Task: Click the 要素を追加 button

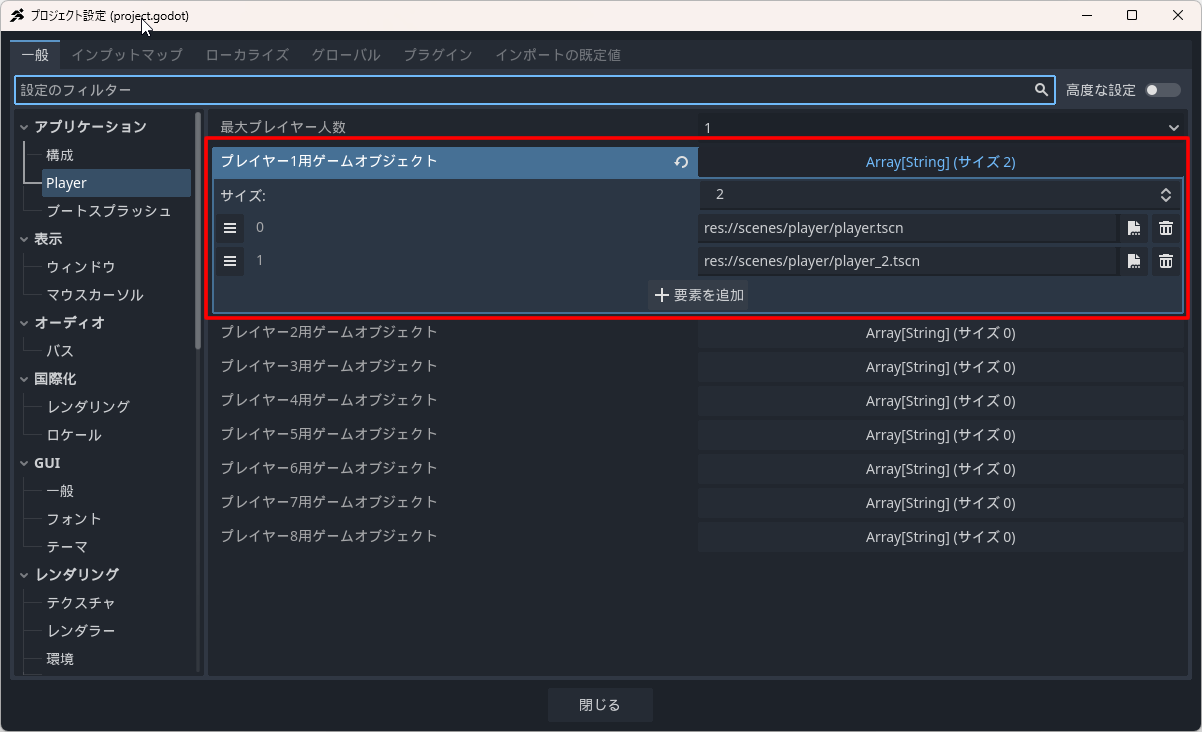Action: (698, 295)
